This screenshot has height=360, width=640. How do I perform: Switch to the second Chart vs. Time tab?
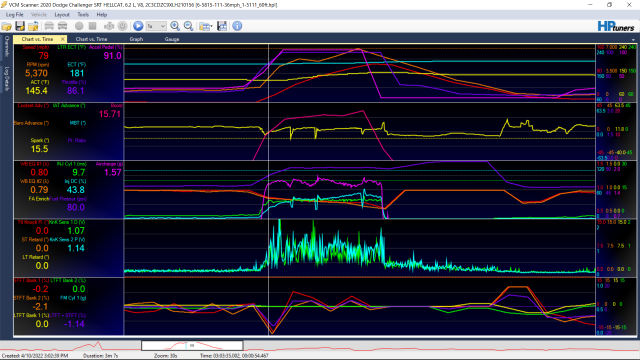click(x=91, y=39)
